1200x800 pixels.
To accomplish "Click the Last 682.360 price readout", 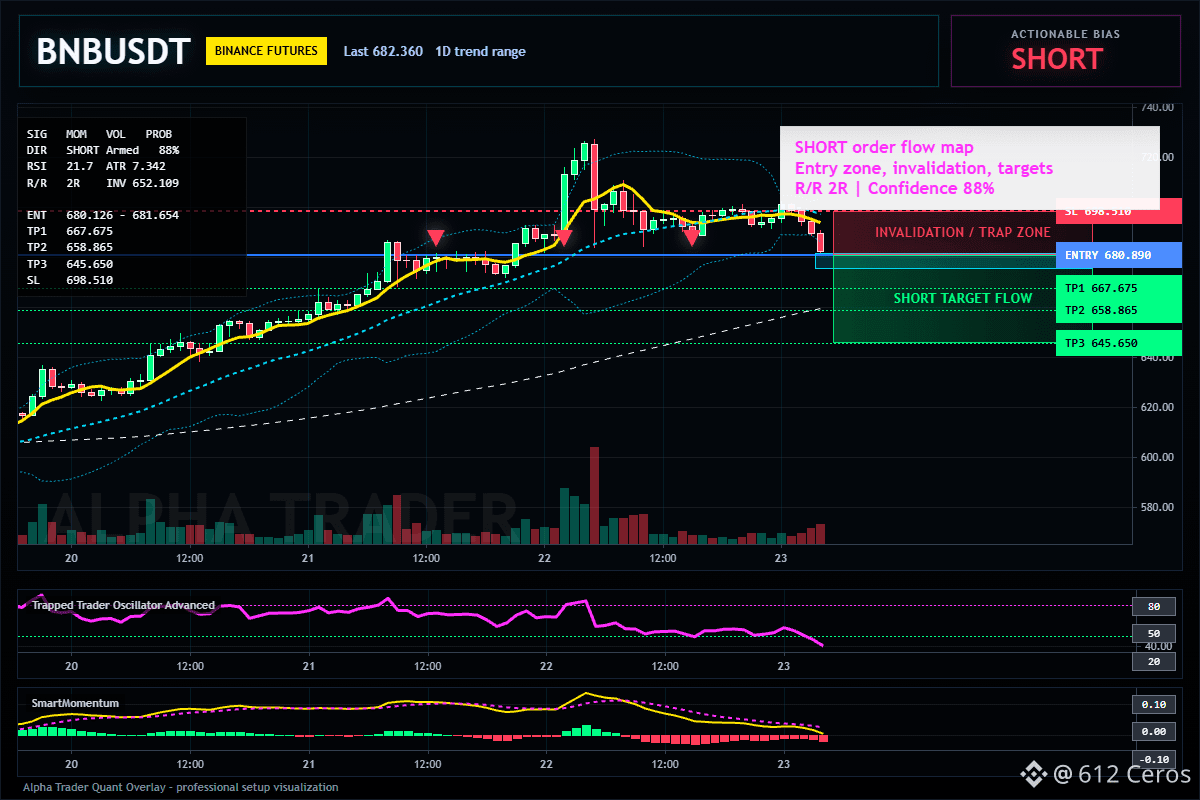I will click(x=383, y=51).
